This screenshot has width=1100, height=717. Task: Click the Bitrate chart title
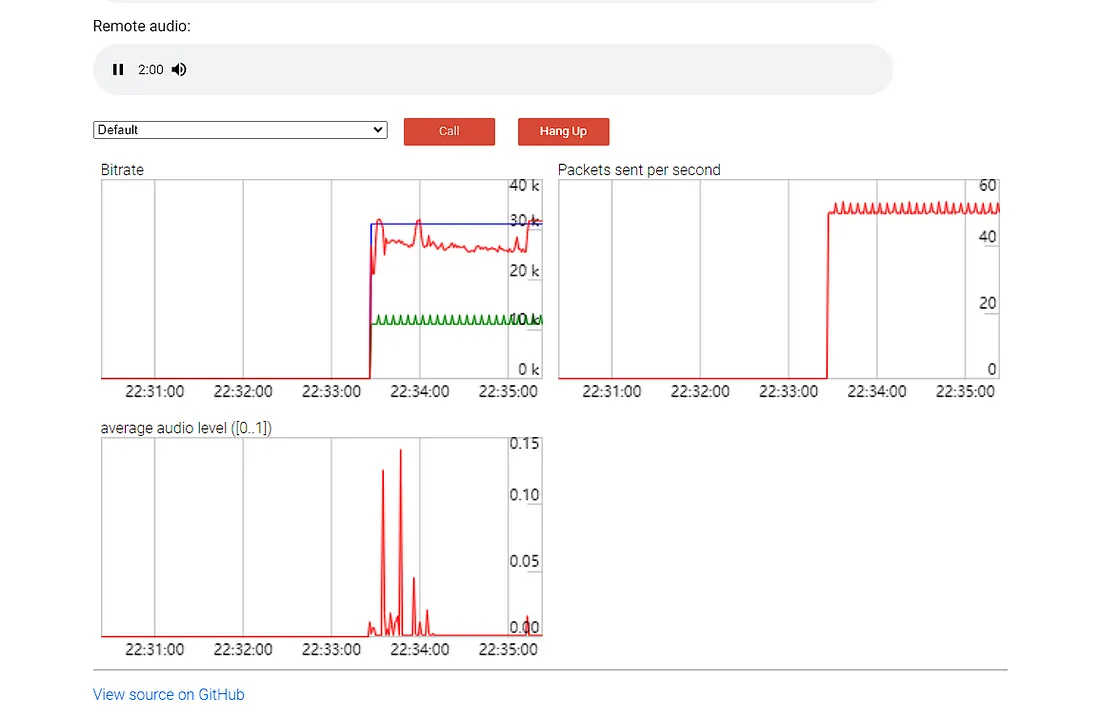(122, 170)
